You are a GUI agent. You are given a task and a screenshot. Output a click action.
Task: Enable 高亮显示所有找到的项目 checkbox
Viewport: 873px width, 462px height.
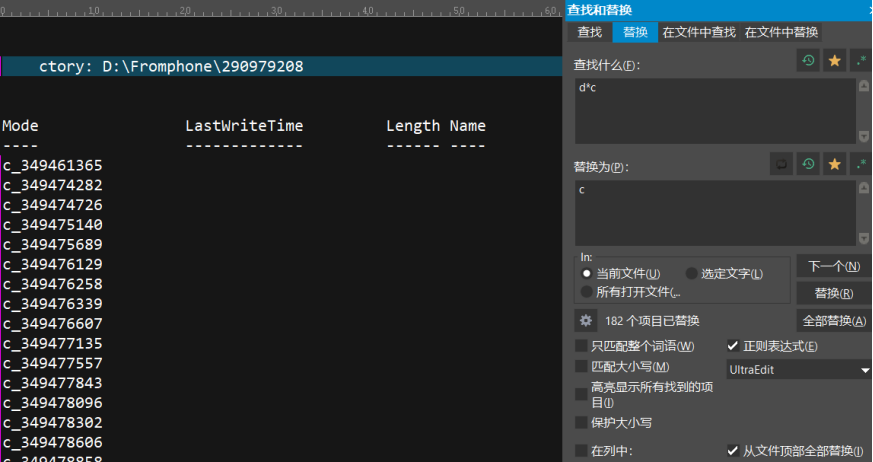581,394
